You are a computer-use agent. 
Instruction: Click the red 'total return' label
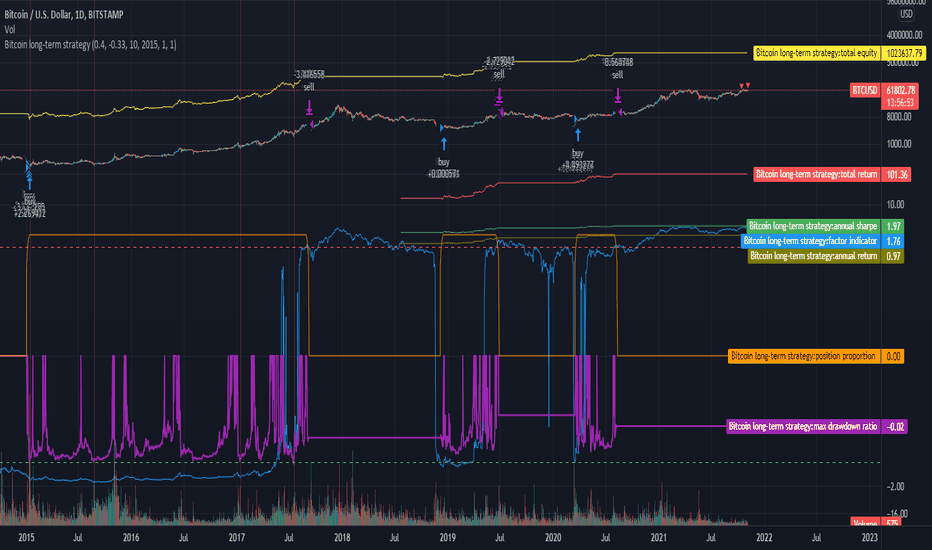pos(817,174)
